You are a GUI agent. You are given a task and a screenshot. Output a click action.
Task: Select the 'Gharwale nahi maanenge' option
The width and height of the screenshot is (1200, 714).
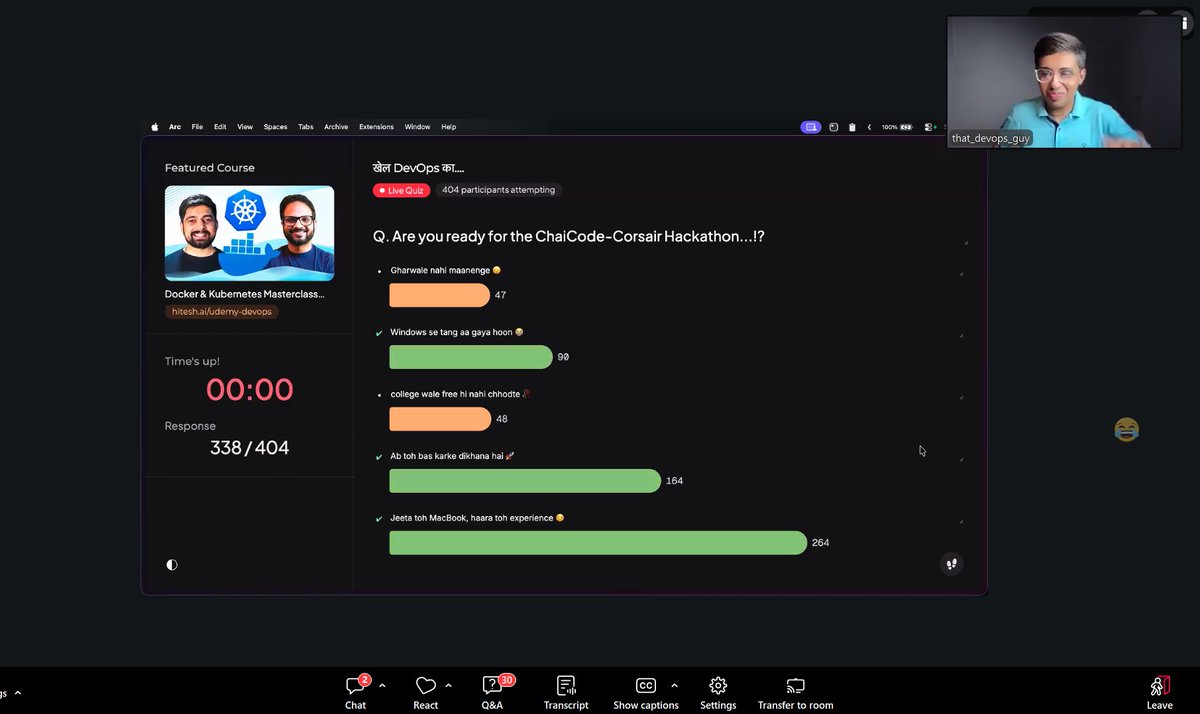445,270
